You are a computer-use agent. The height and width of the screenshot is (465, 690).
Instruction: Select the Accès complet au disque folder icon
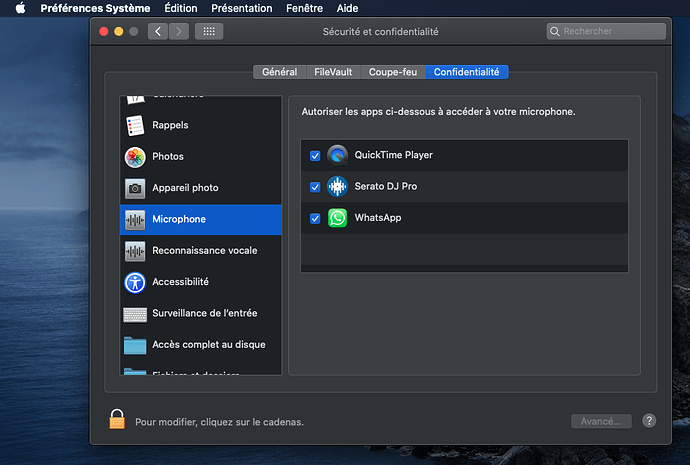click(135, 345)
